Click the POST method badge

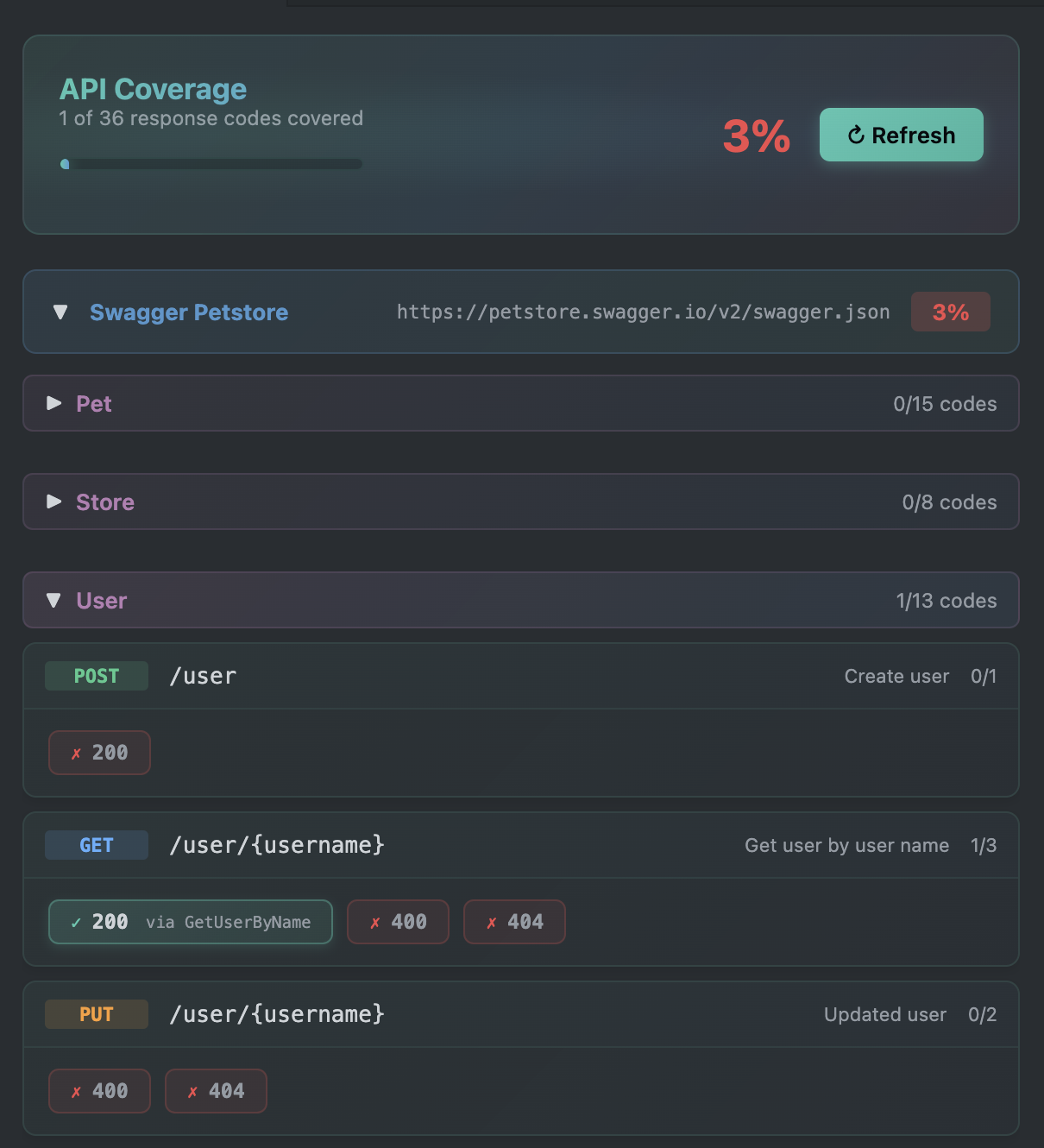(x=97, y=676)
